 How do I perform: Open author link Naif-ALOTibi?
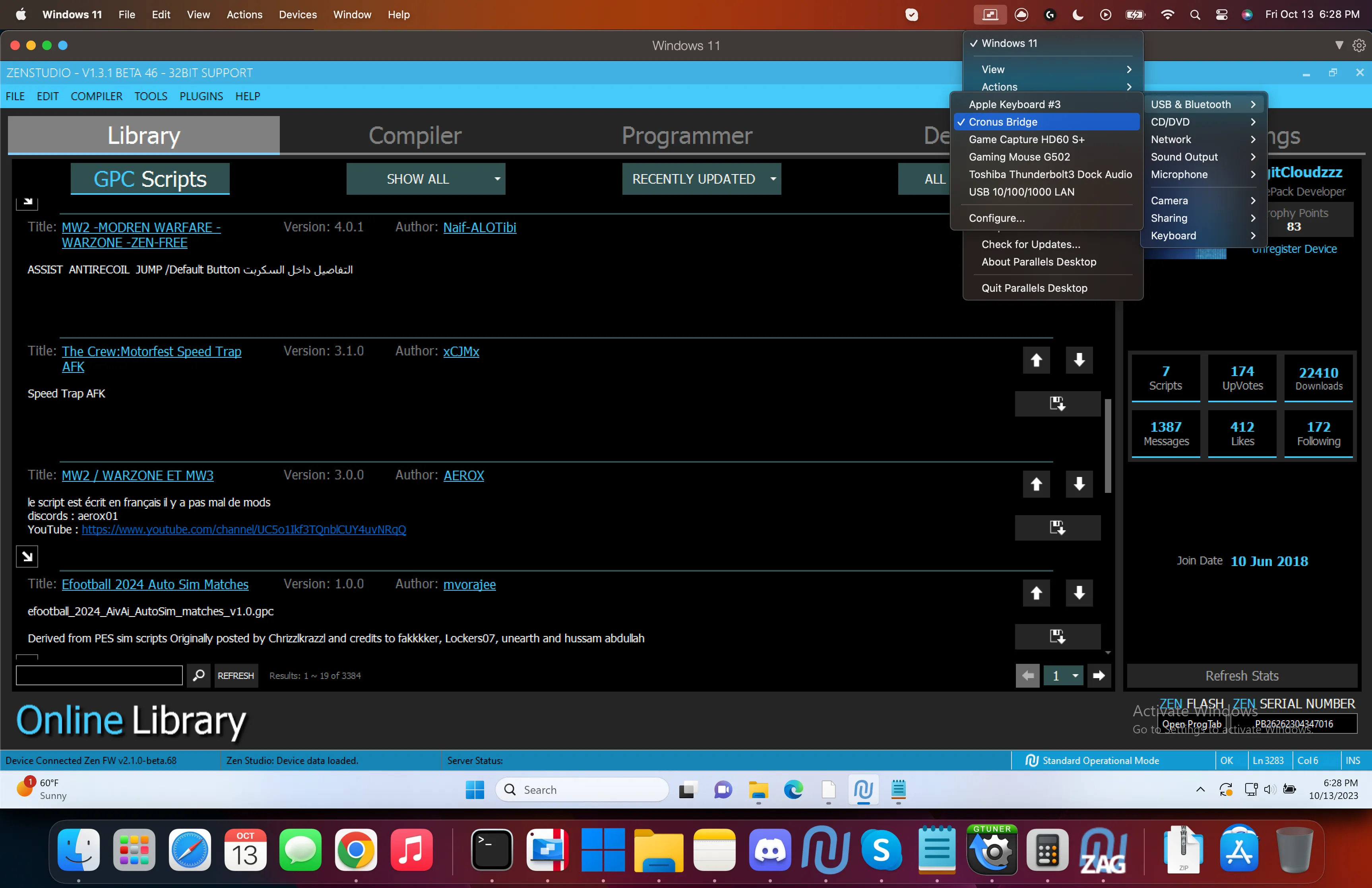pos(479,227)
